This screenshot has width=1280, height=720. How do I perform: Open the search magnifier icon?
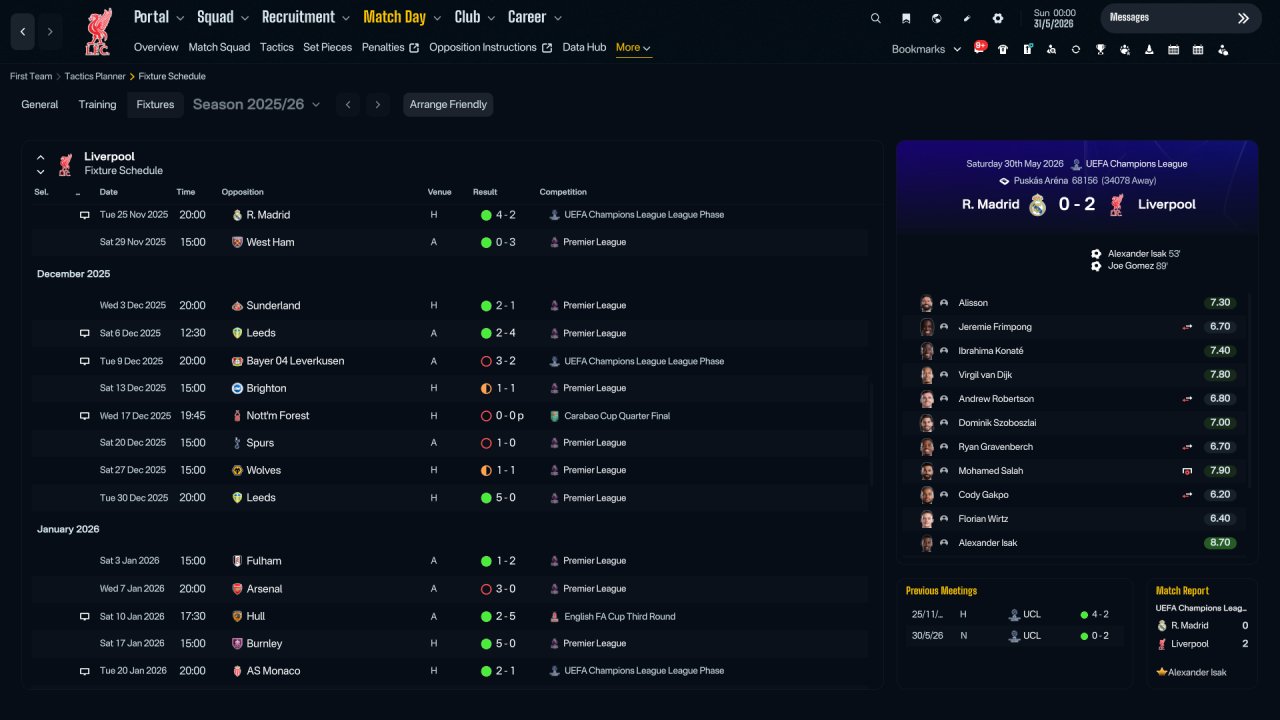click(876, 18)
